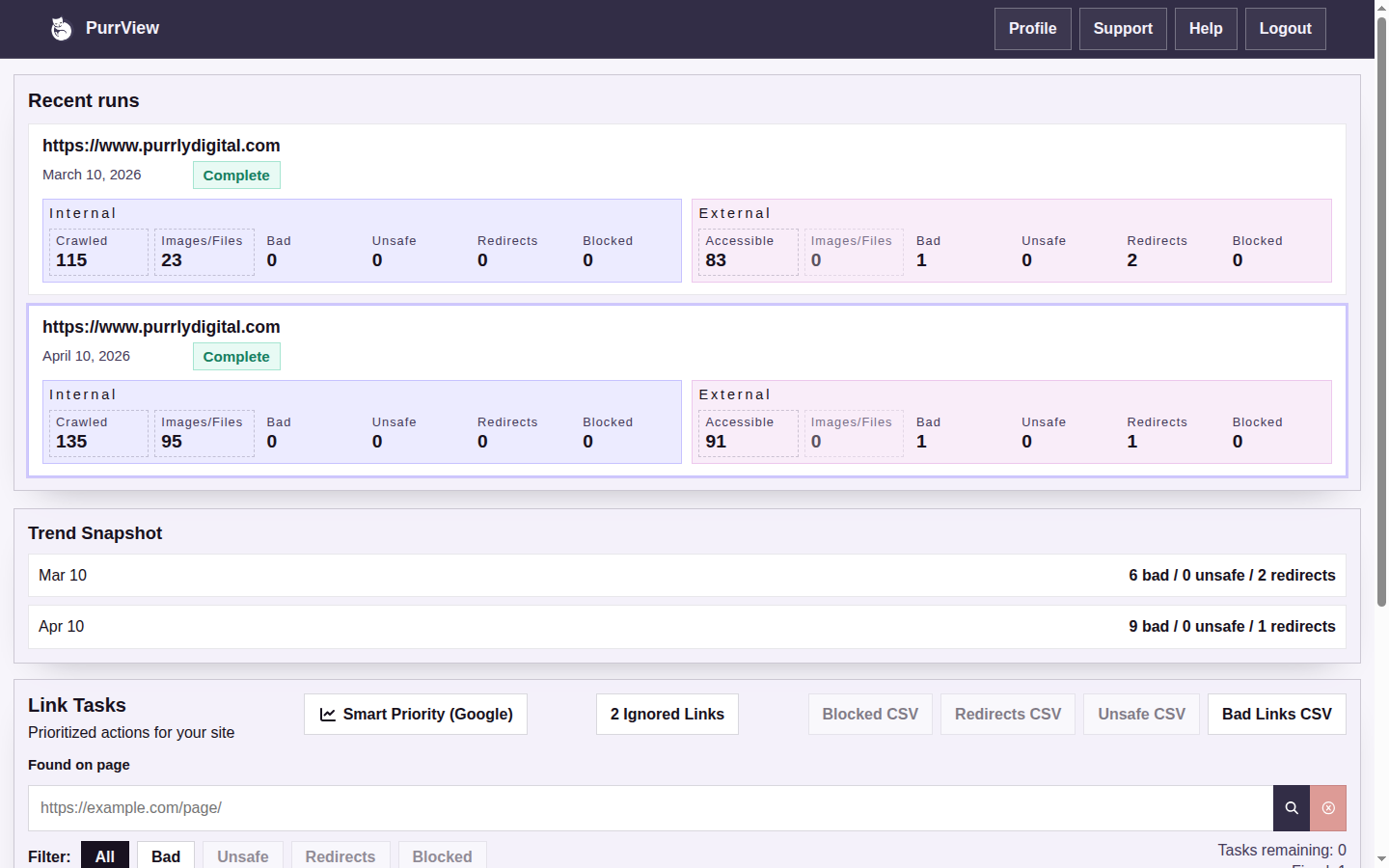Log out with the Logout button
Image resolution: width=1389 pixels, height=868 pixels.
click(1285, 28)
